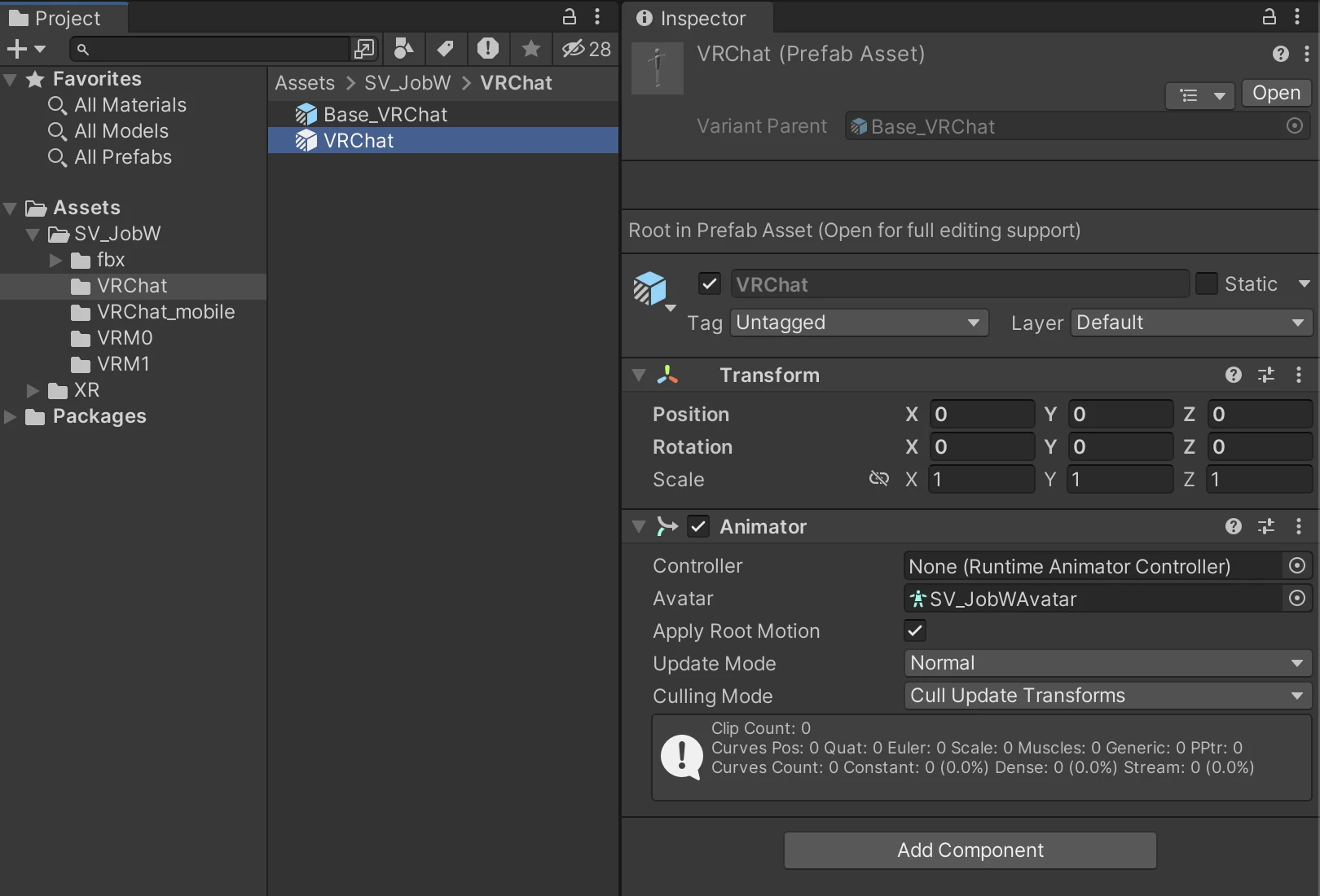
Task: Click the Project panel lock icon
Action: (570, 16)
